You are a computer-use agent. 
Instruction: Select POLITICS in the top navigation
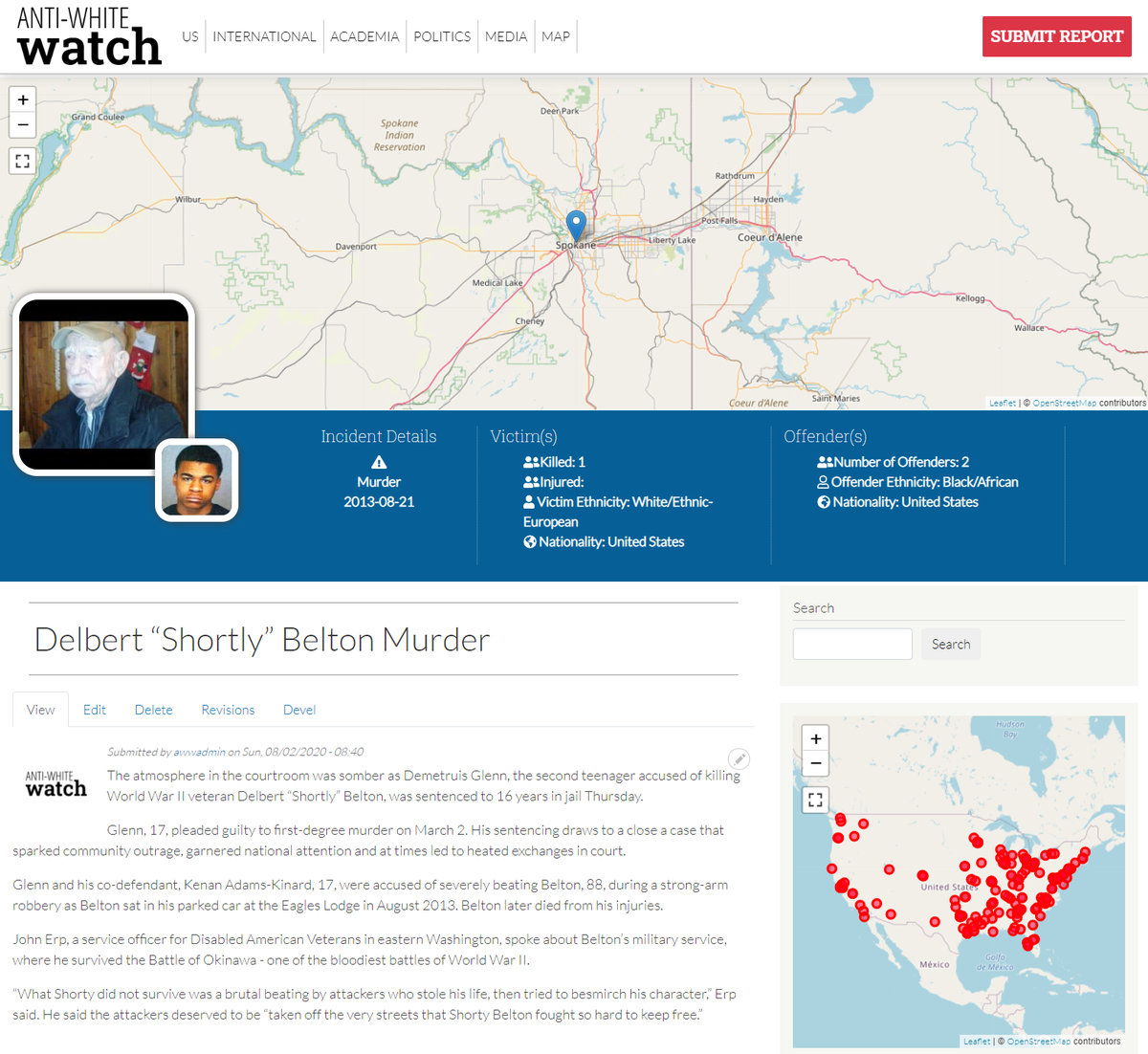tap(442, 36)
